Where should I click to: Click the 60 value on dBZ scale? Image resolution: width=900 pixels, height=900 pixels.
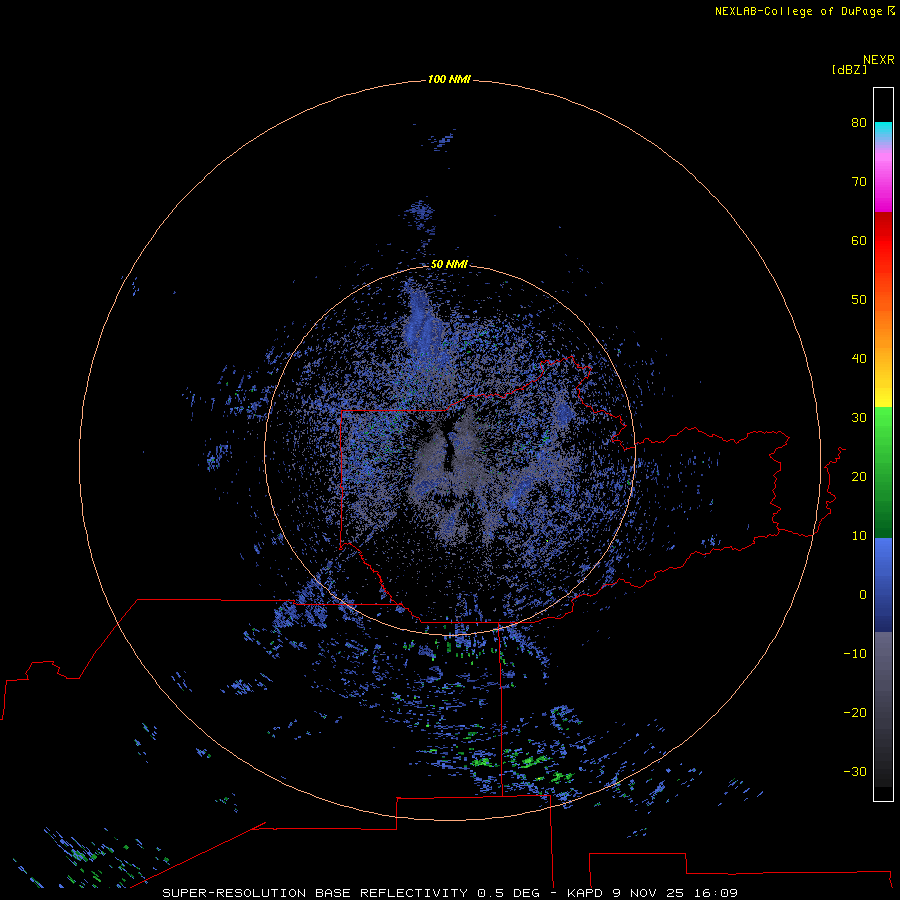[x=859, y=240]
